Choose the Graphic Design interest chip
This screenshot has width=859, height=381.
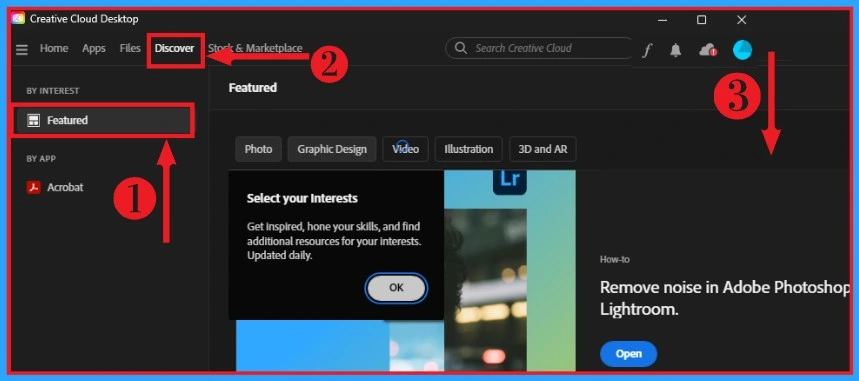tap(332, 149)
